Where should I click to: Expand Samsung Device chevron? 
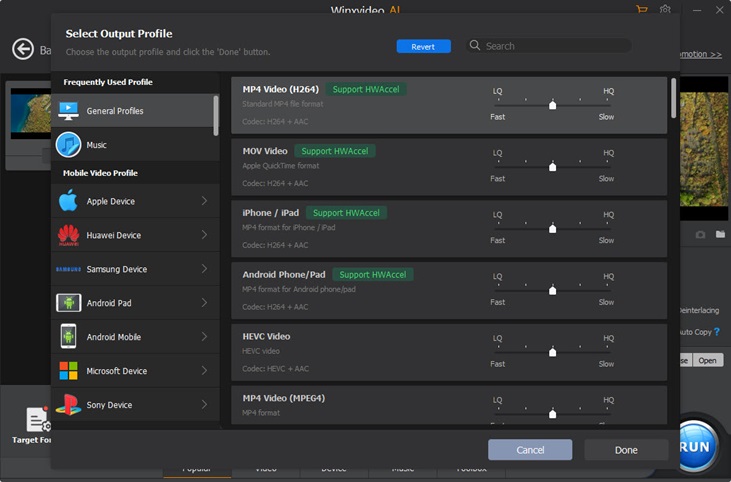click(204, 269)
